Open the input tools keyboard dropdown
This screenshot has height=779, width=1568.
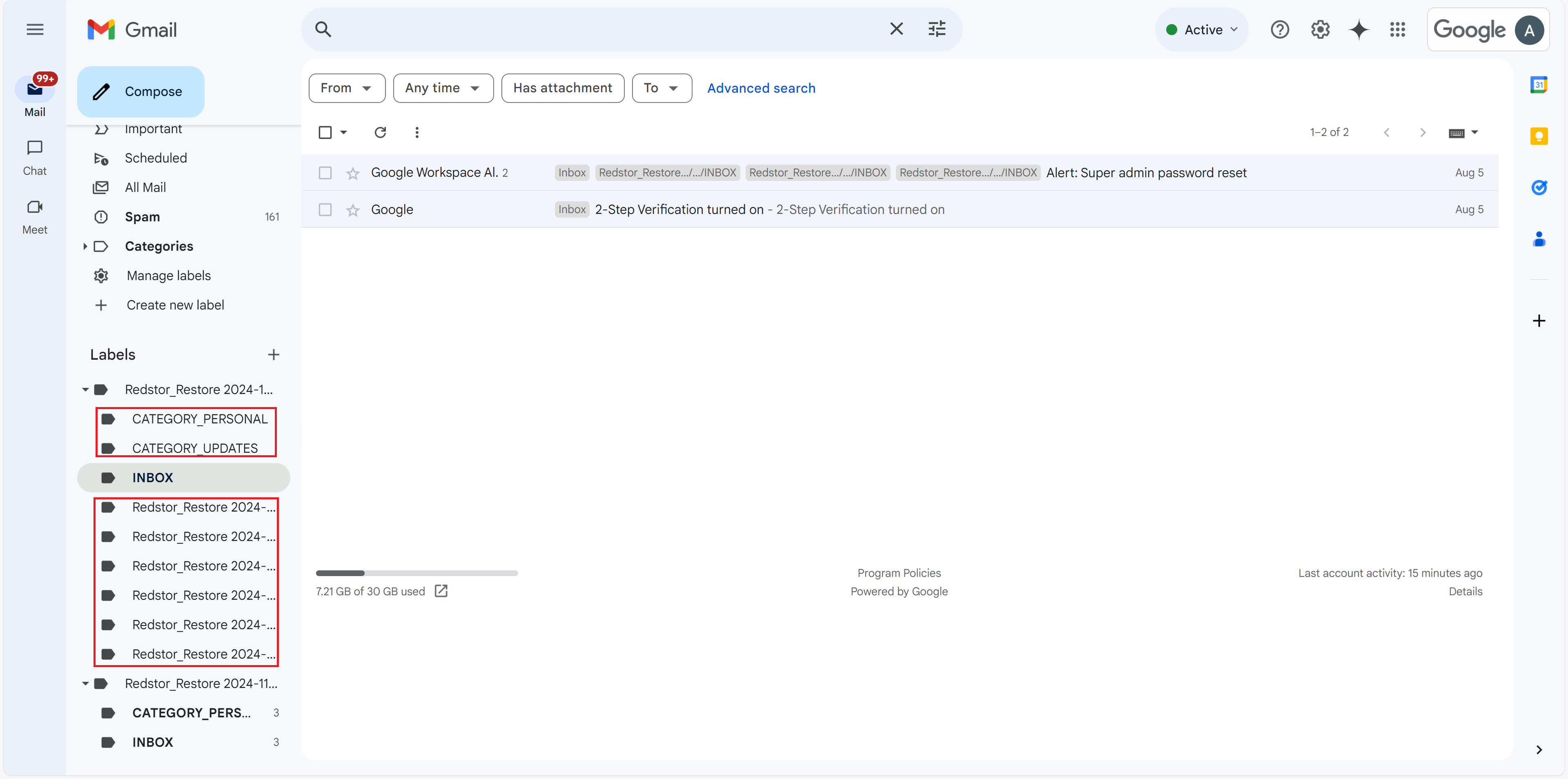click(x=1463, y=133)
